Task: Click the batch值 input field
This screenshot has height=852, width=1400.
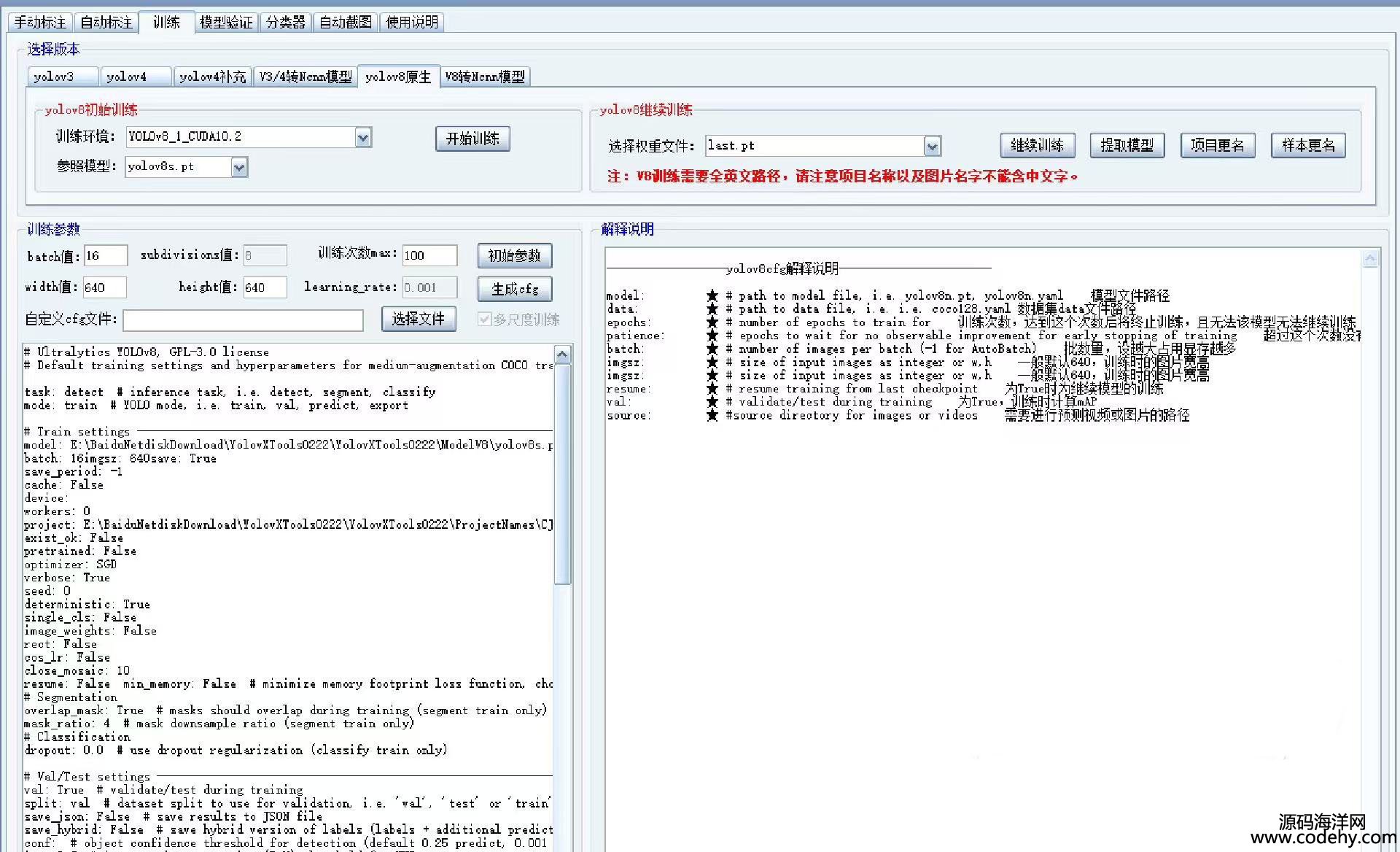Action: click(106, 255)
